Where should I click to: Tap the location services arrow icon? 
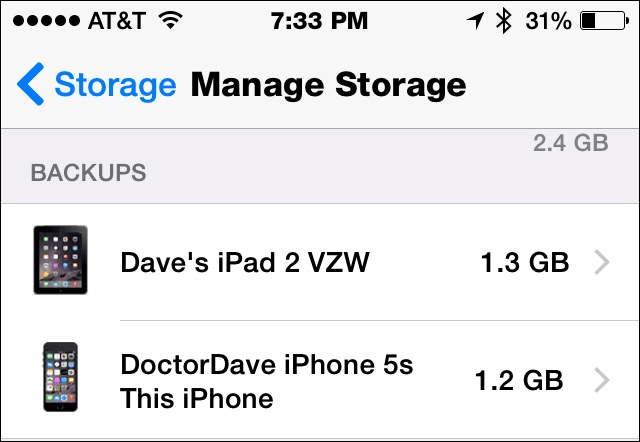(476, 20)
